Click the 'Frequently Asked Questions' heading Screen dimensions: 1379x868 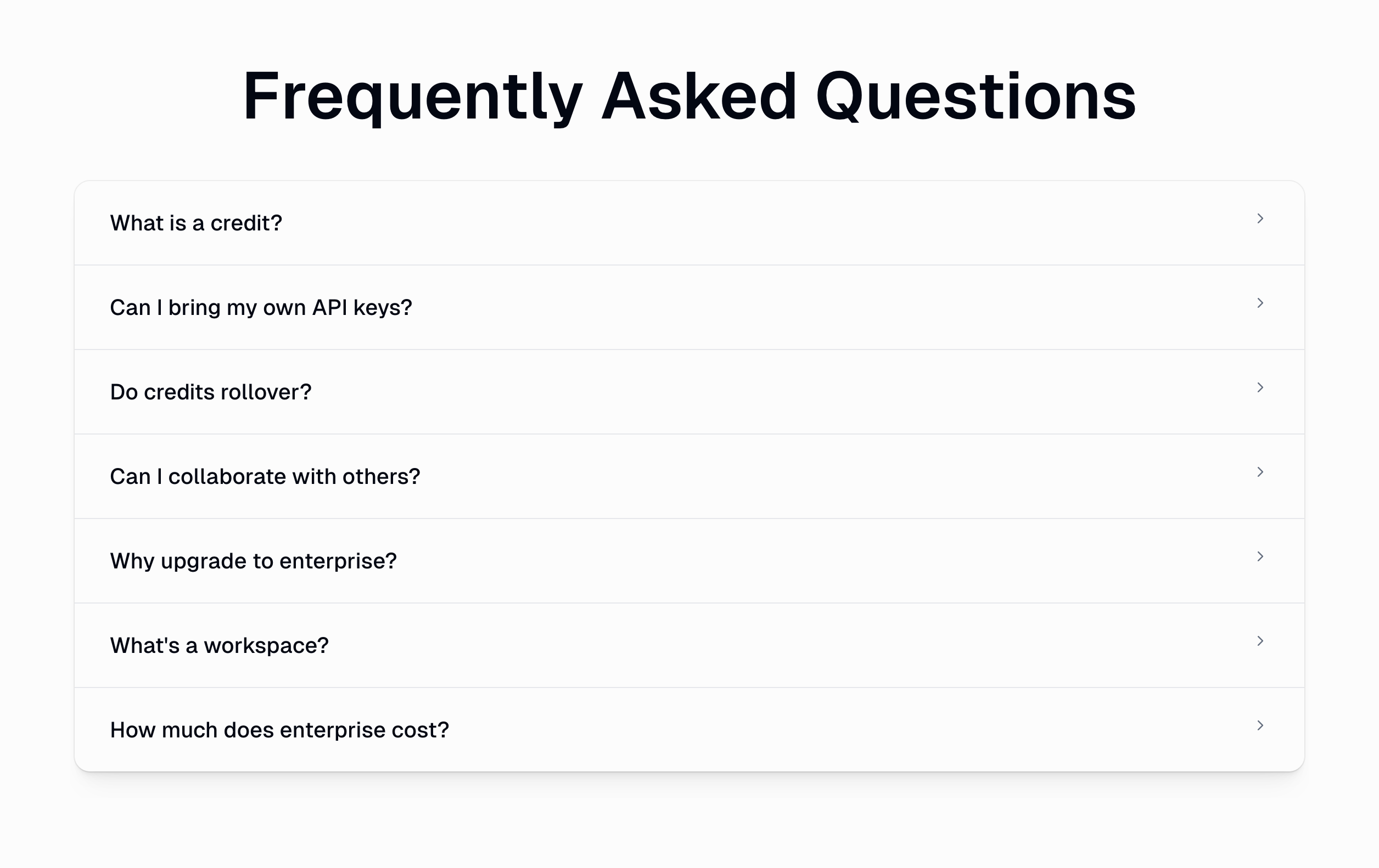pos(689,96)
